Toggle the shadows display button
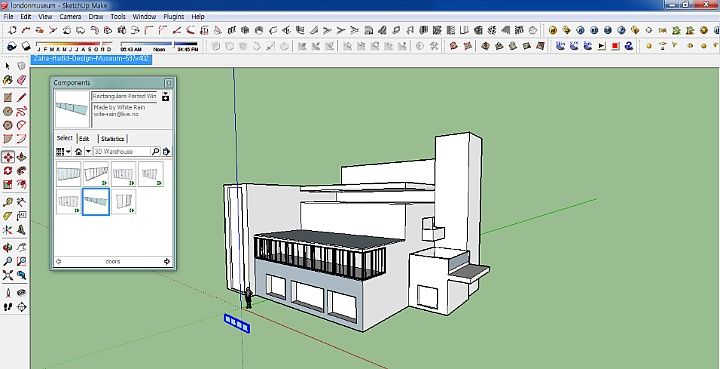 (12, 46)
